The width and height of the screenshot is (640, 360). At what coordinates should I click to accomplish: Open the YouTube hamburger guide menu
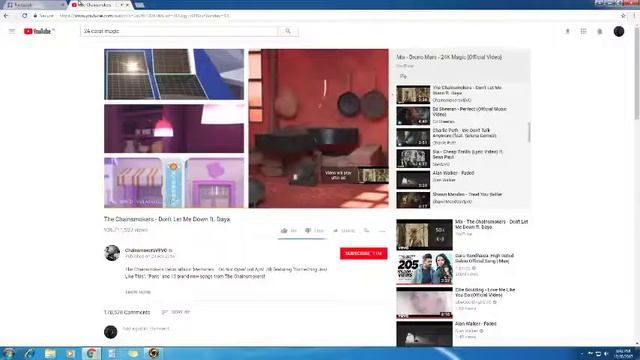pos(12,31)
